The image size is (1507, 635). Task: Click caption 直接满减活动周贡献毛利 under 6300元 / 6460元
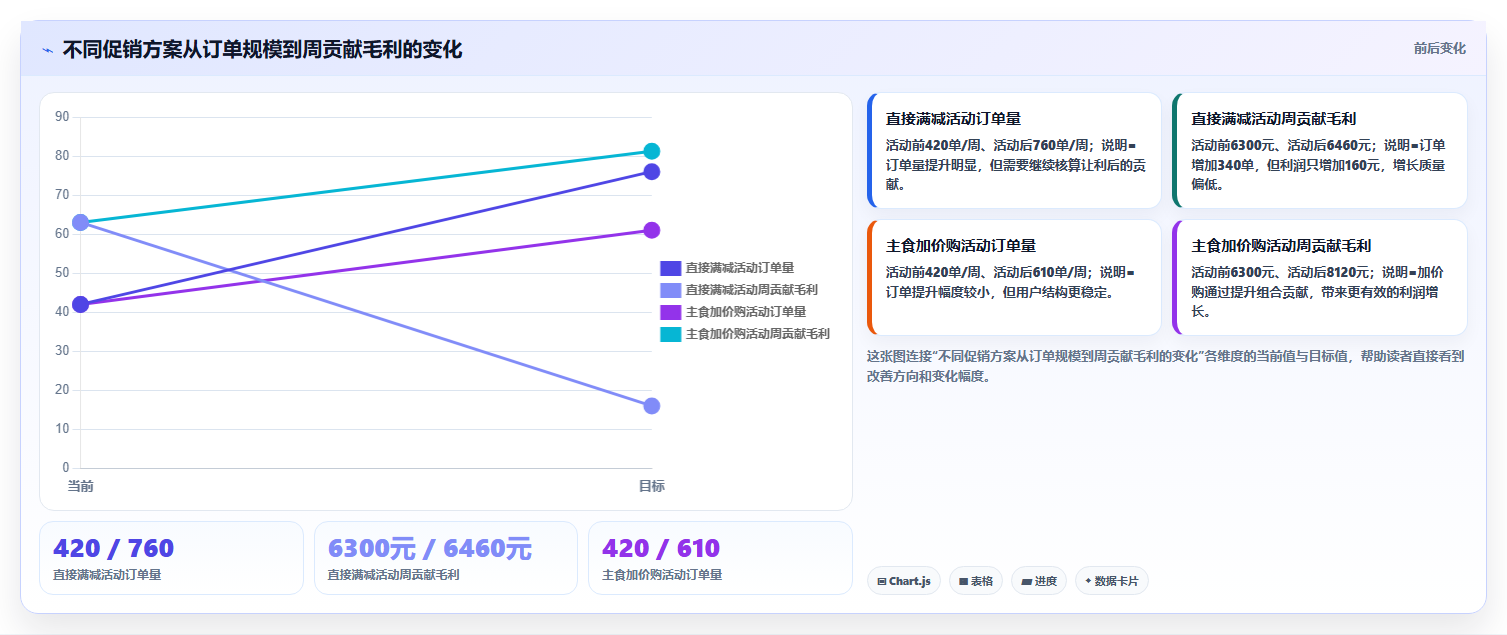[x=394, y=575]
